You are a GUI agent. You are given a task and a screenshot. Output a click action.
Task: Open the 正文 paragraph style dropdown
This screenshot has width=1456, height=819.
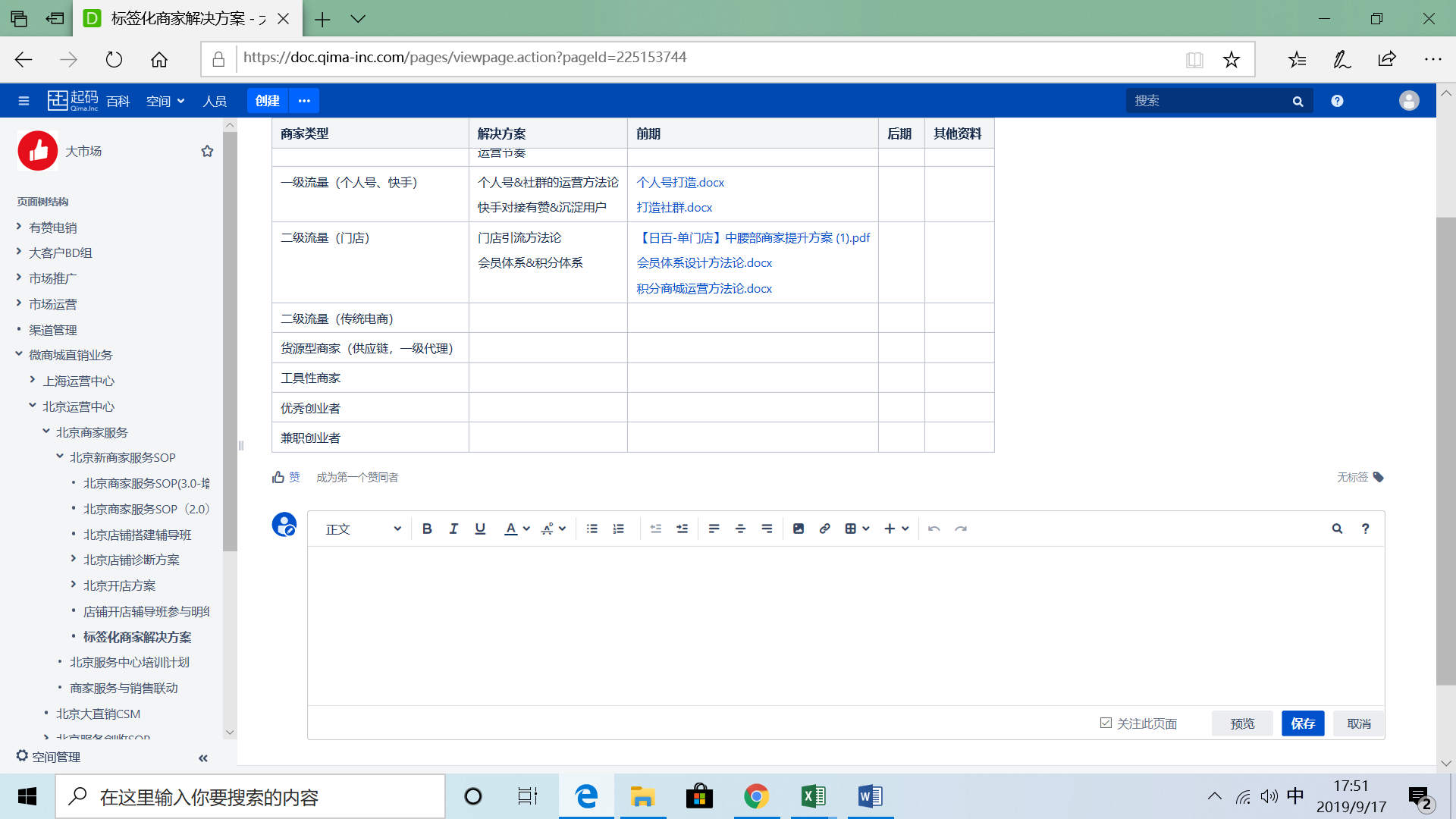tap(362, 529)
